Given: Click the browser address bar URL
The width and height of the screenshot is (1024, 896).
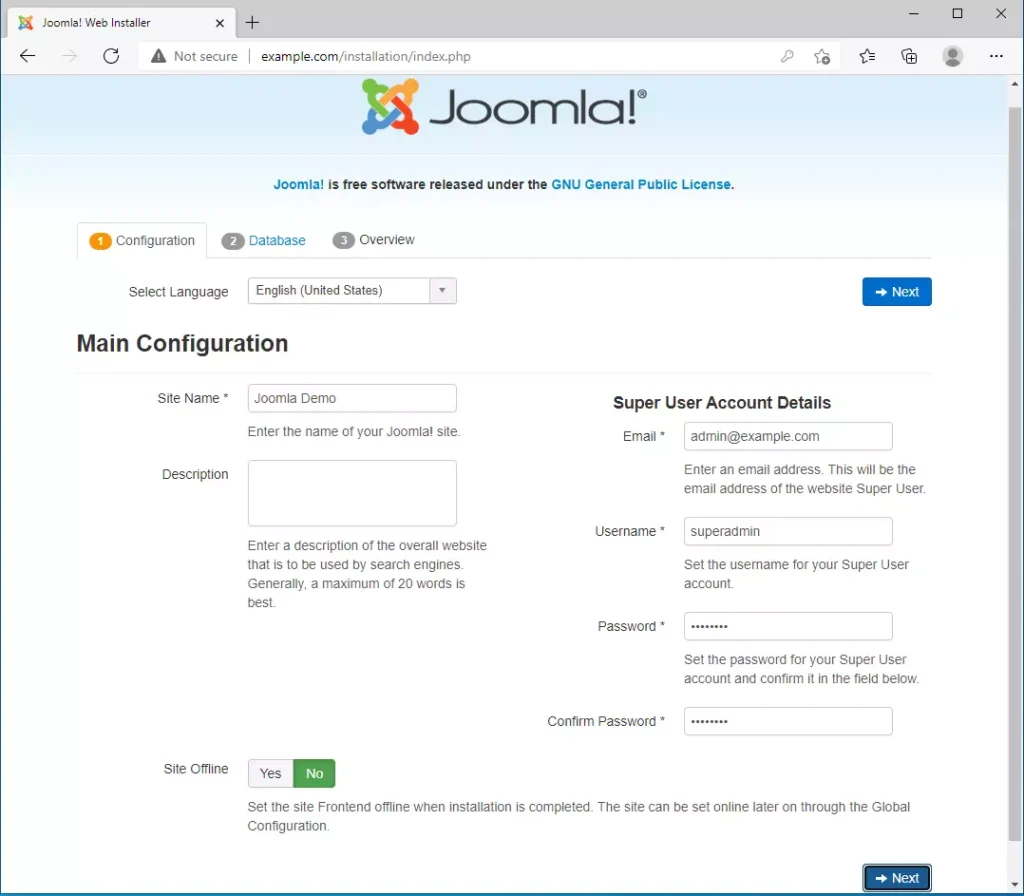Looking at the screenshot, I should (366, 56).
